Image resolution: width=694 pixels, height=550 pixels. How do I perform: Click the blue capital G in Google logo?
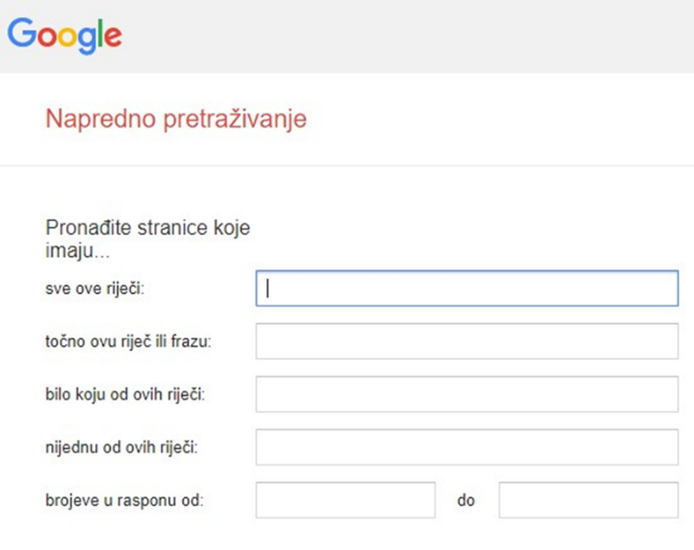point(21,34)
